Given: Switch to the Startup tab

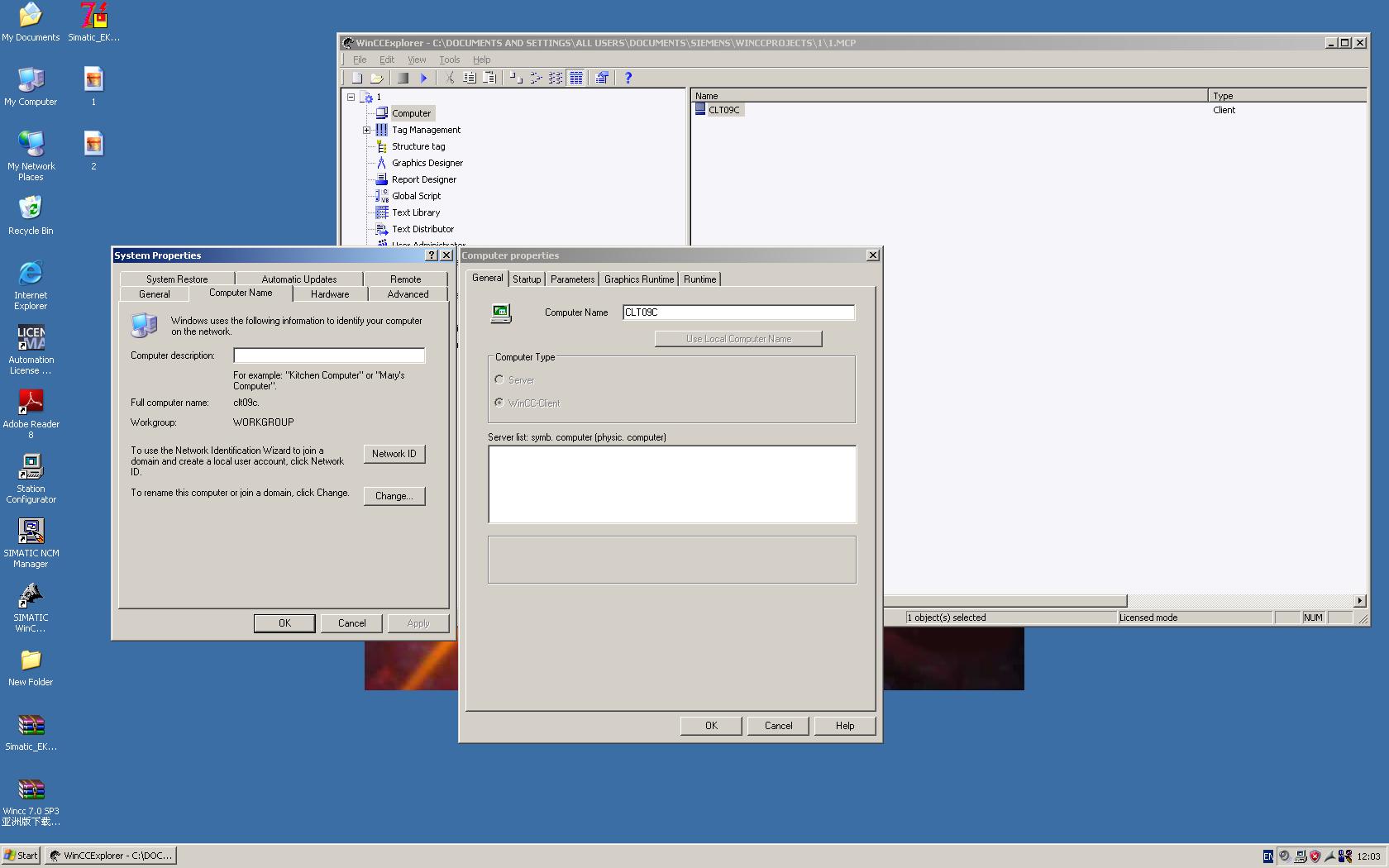Looking at the screenshot, I should pyautogui.click(x=527, y=279).
